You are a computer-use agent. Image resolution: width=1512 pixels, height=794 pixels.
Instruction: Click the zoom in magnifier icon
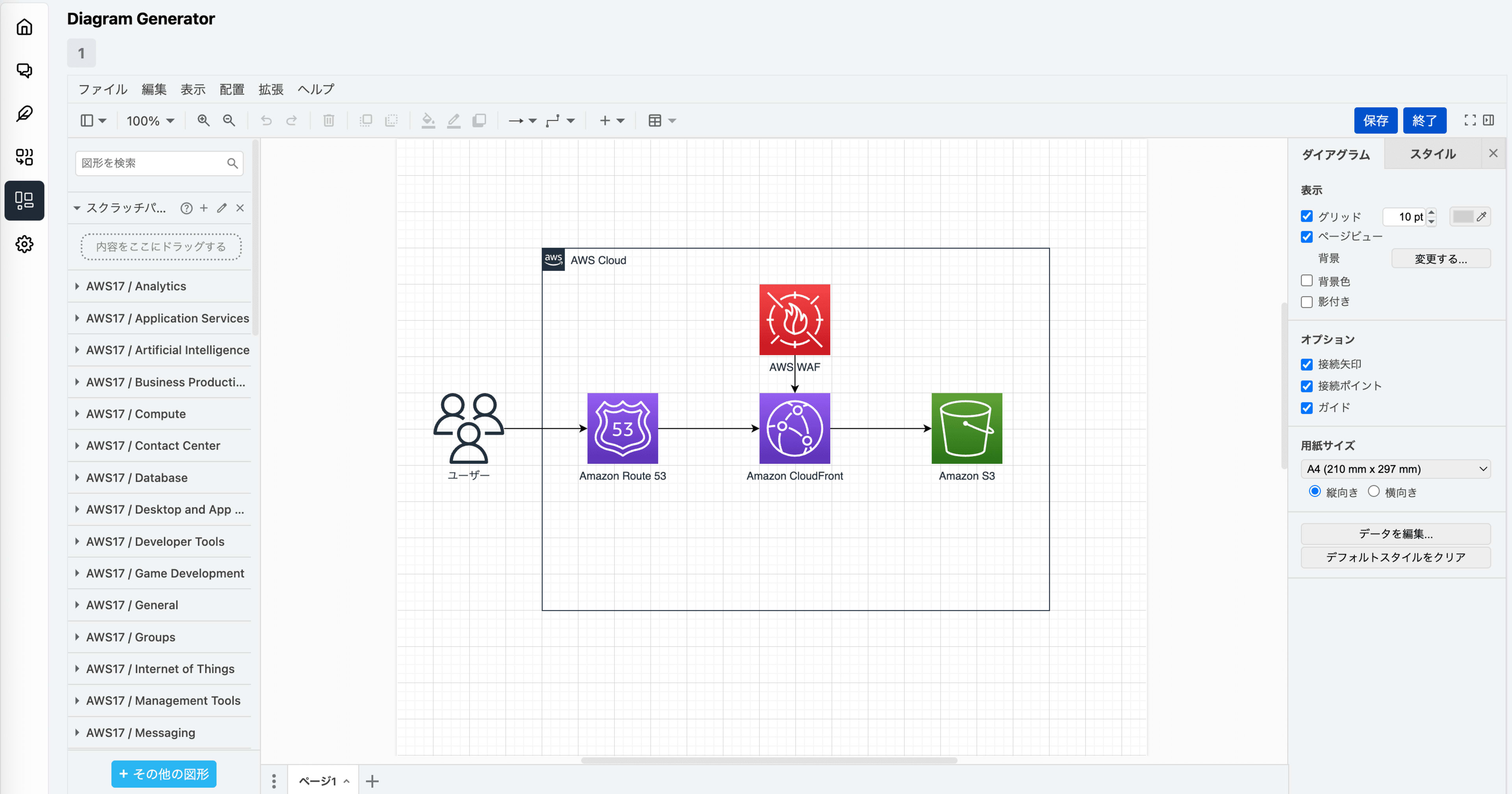203,120
